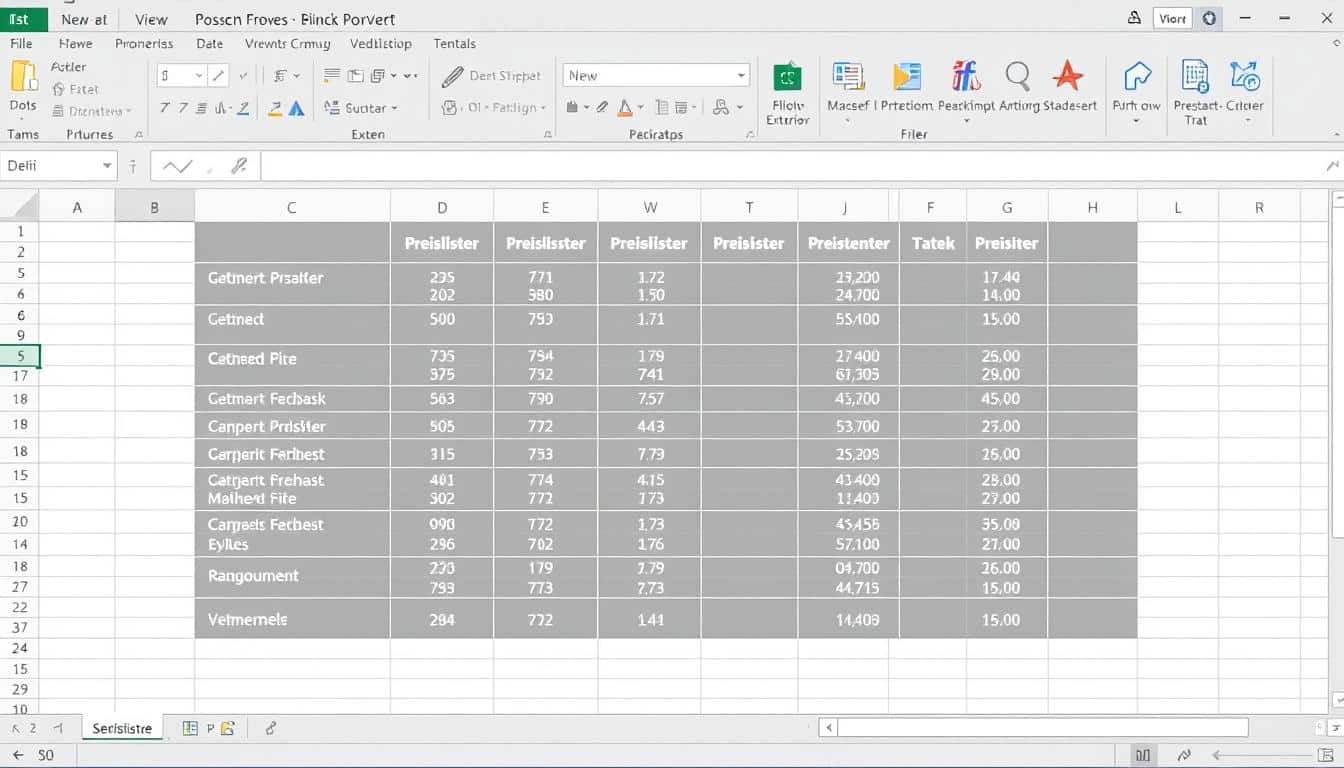Image resolution: width=1344 pixels, height=768 pixels.
Task: Click the Pearkimpt function icon
Action: [x=966, y=76]
